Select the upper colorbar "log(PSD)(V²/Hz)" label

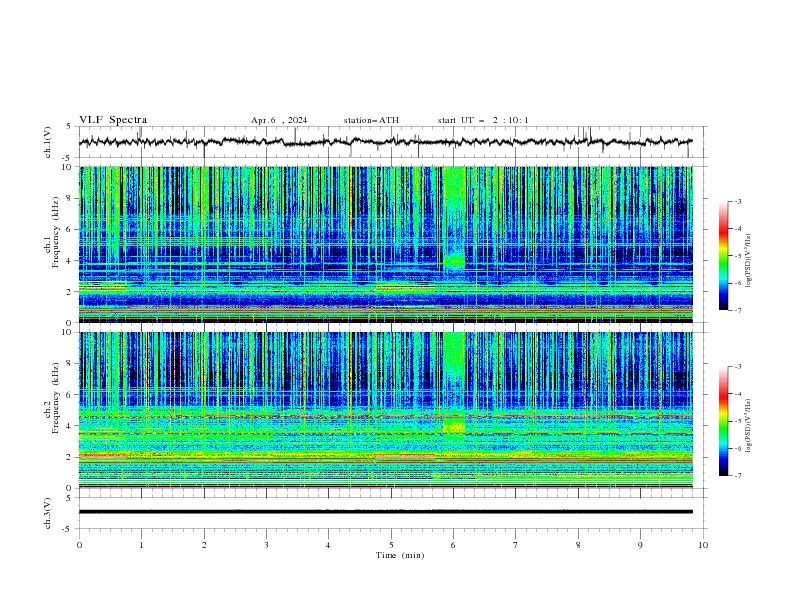(748, 261)
